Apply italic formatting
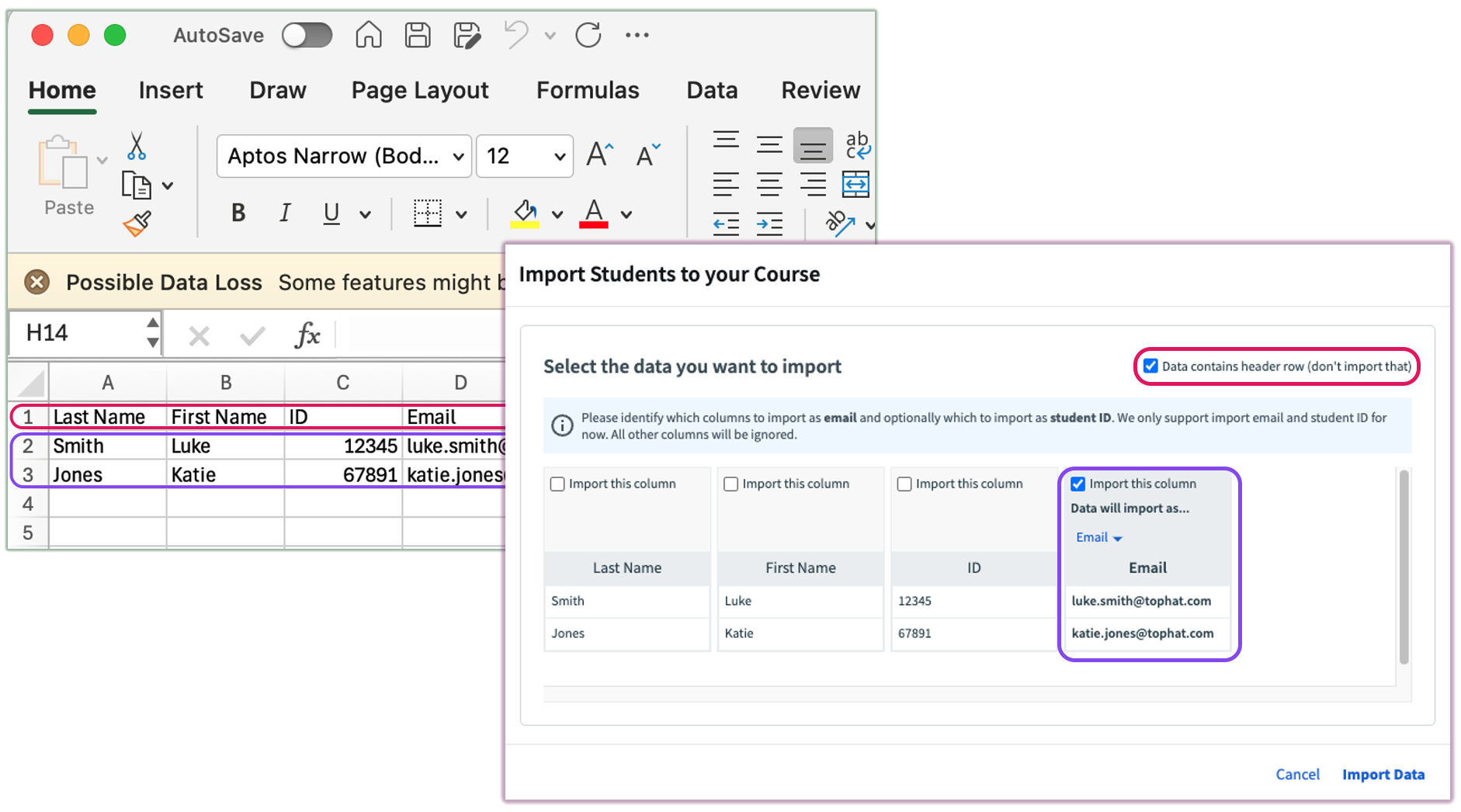This screenshot has width=1461, height=812. pyautogui.click(x=284, y=213)
